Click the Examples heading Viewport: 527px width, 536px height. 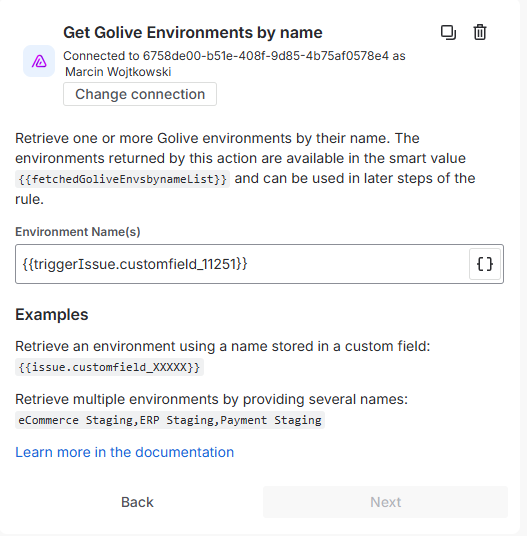52,314
